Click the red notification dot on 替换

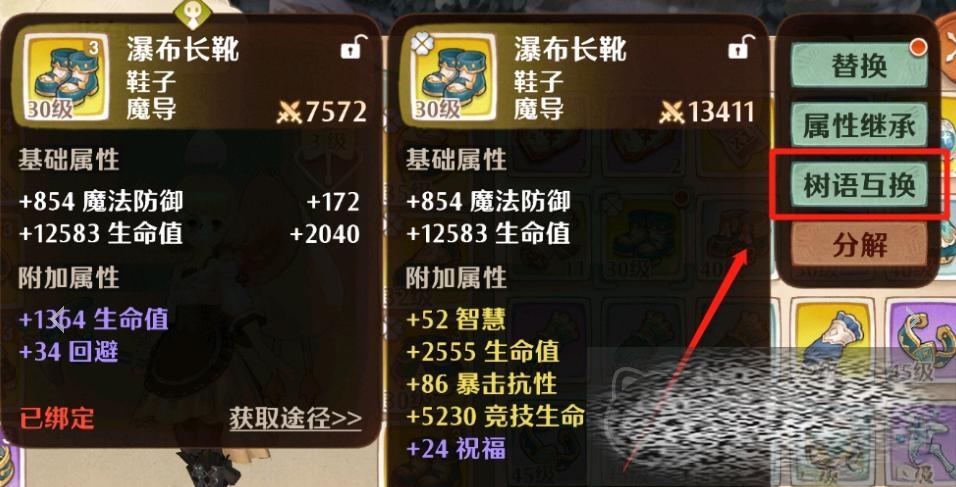(x=918, y=46)
